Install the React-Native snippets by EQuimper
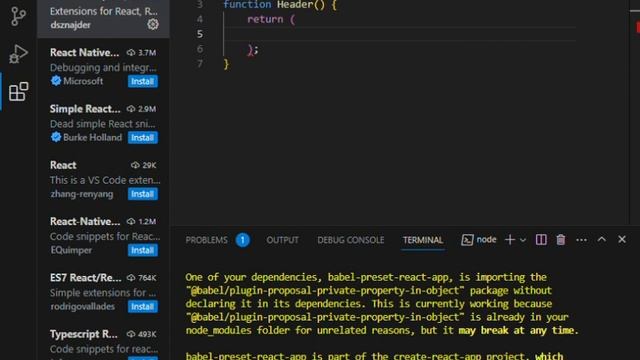Image resolution: width=640 pixels, height=360 pixels. click(x=142, y=250)
